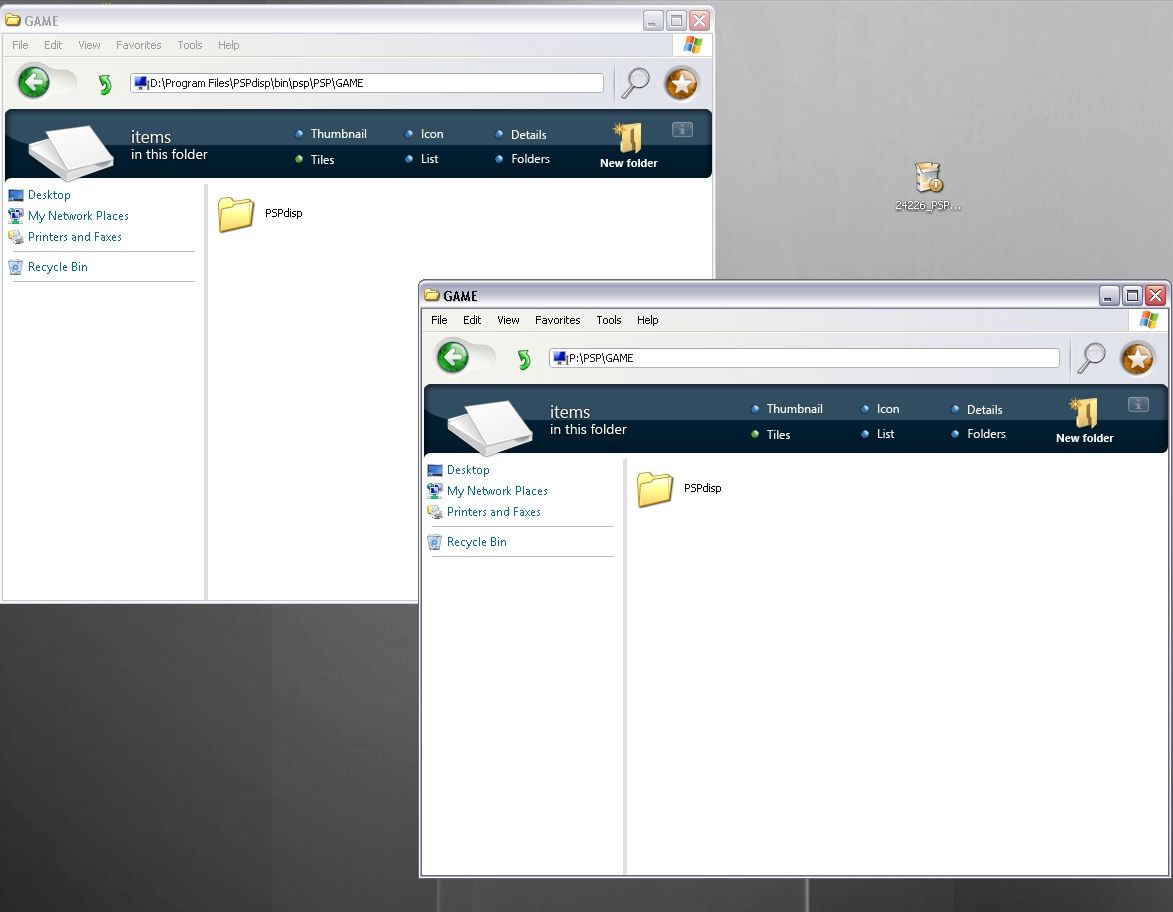Switch to Thumbnail view in the front window
Image resolution: width=1173 pixels, height=912 pixels.
click(794, 409)
